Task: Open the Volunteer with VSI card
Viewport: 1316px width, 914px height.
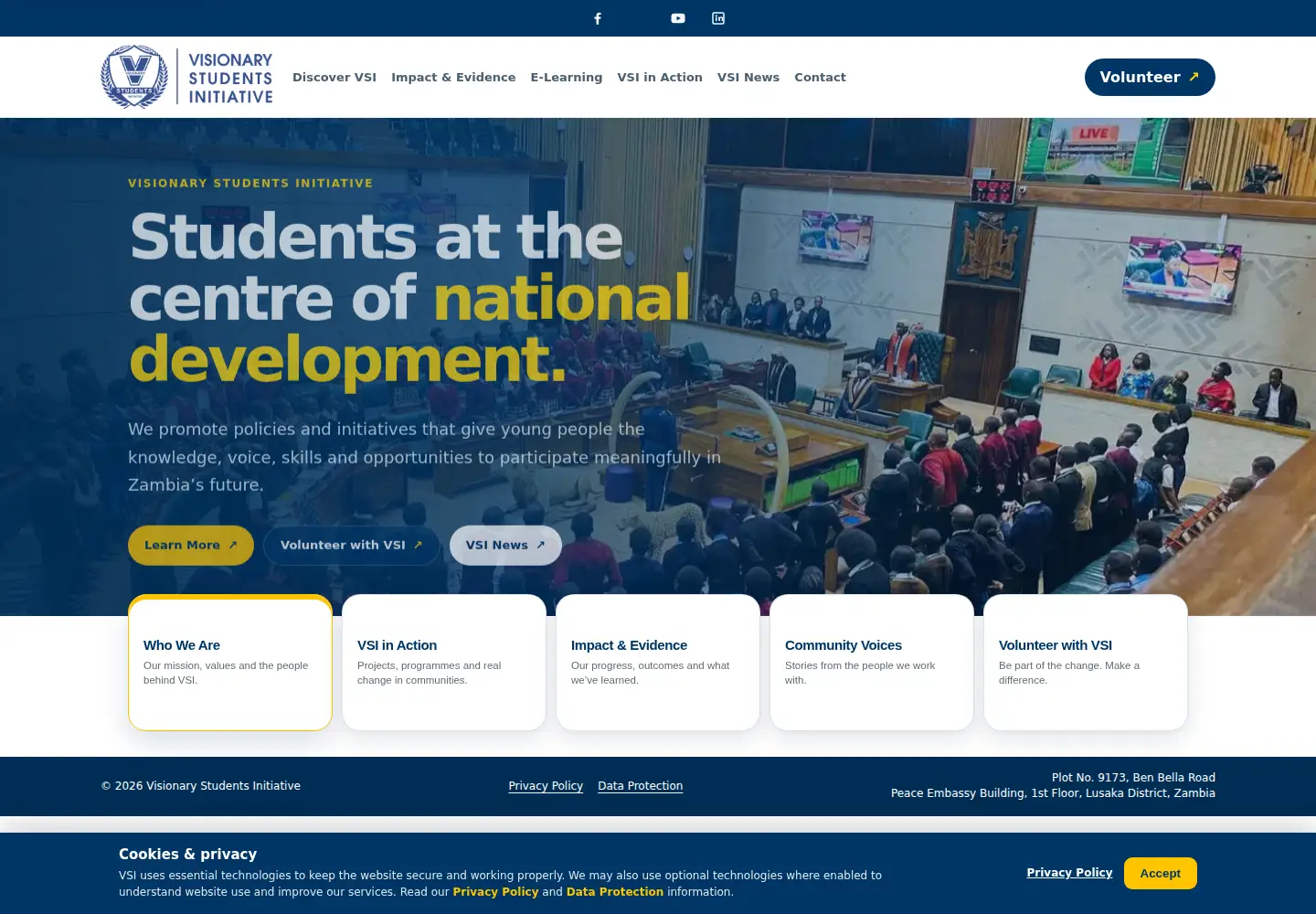Action: point(1086,663)
